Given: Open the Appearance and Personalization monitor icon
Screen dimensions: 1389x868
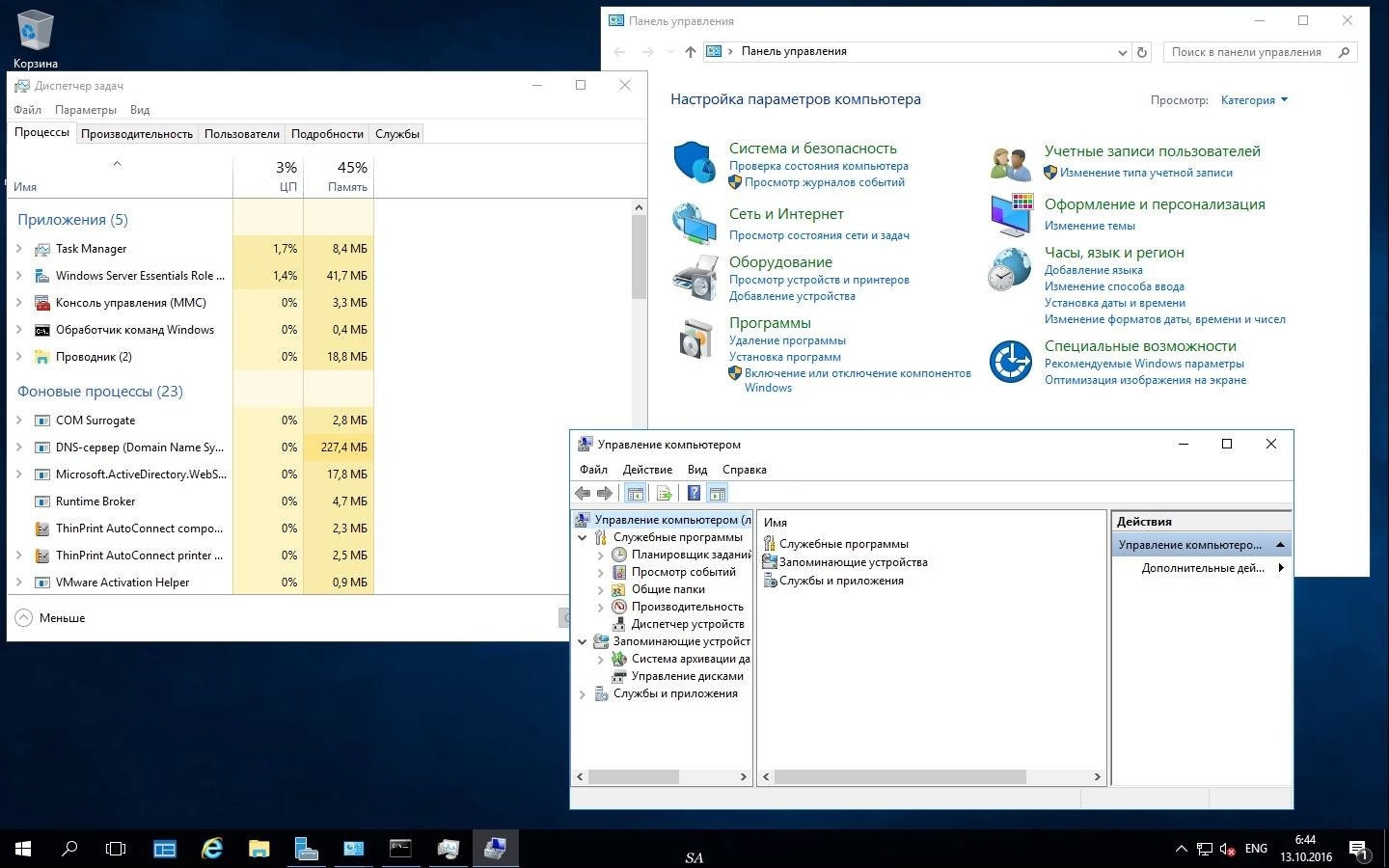Looking at the screenshot, I should pyautogui.click(x=1011, y=215).
